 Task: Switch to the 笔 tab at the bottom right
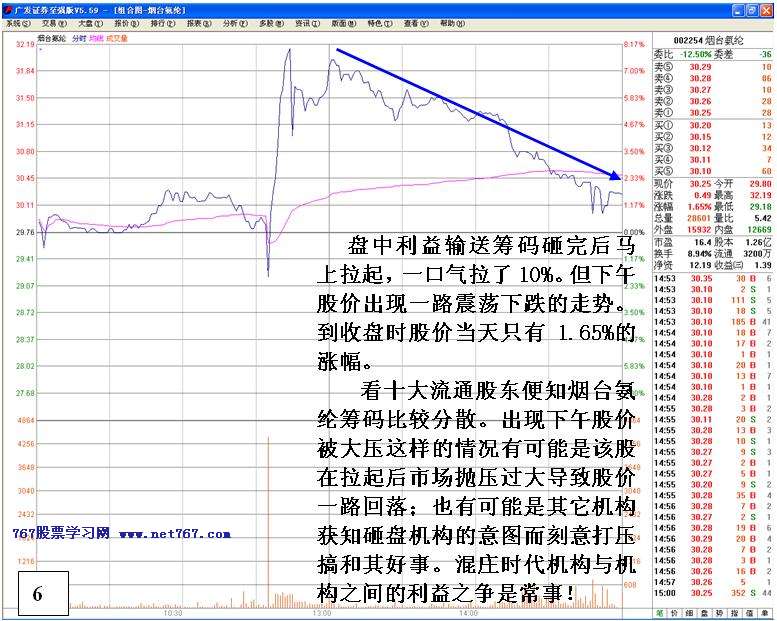[660, 612]
